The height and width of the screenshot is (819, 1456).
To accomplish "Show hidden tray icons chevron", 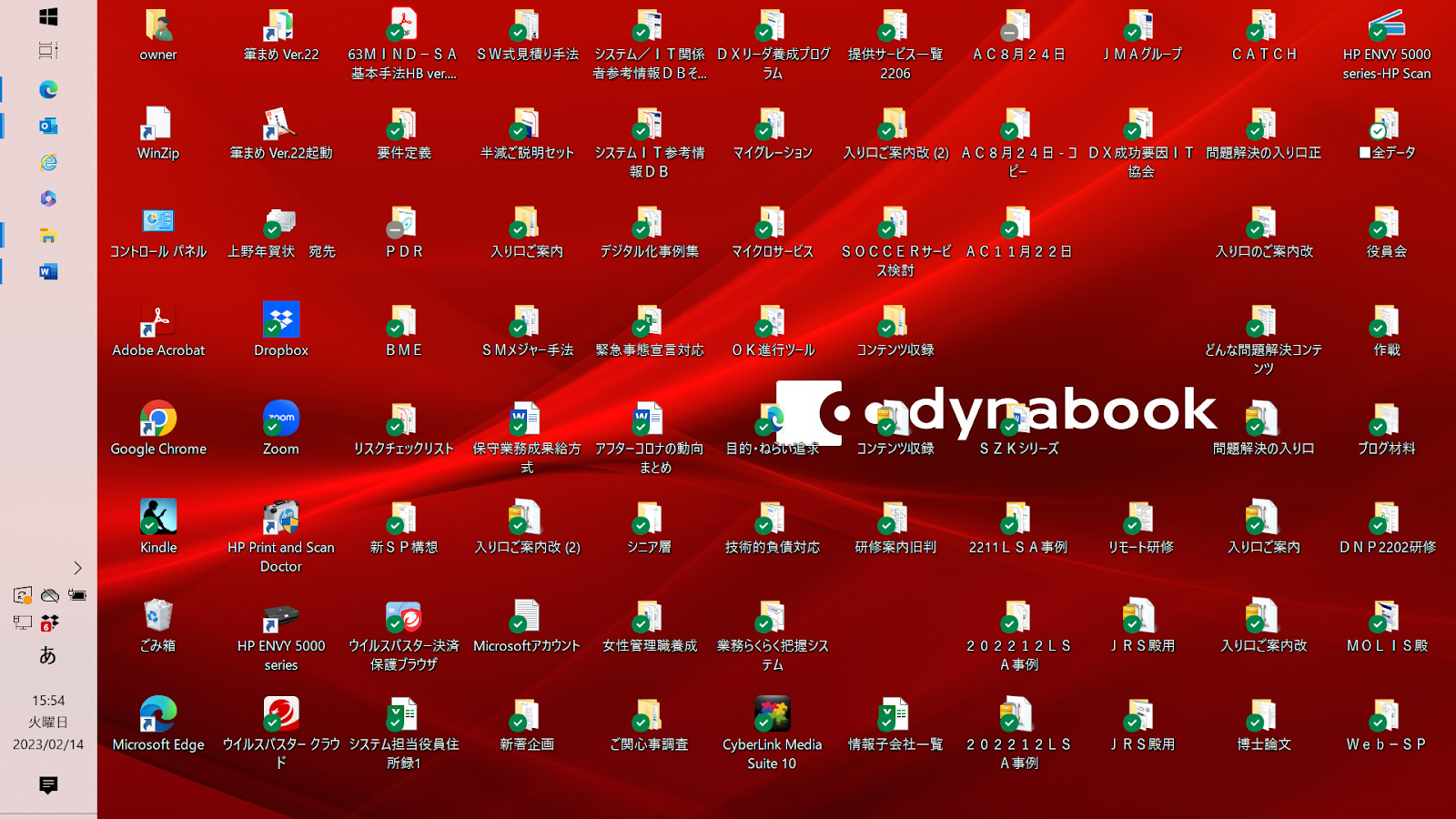I will 77,568.
